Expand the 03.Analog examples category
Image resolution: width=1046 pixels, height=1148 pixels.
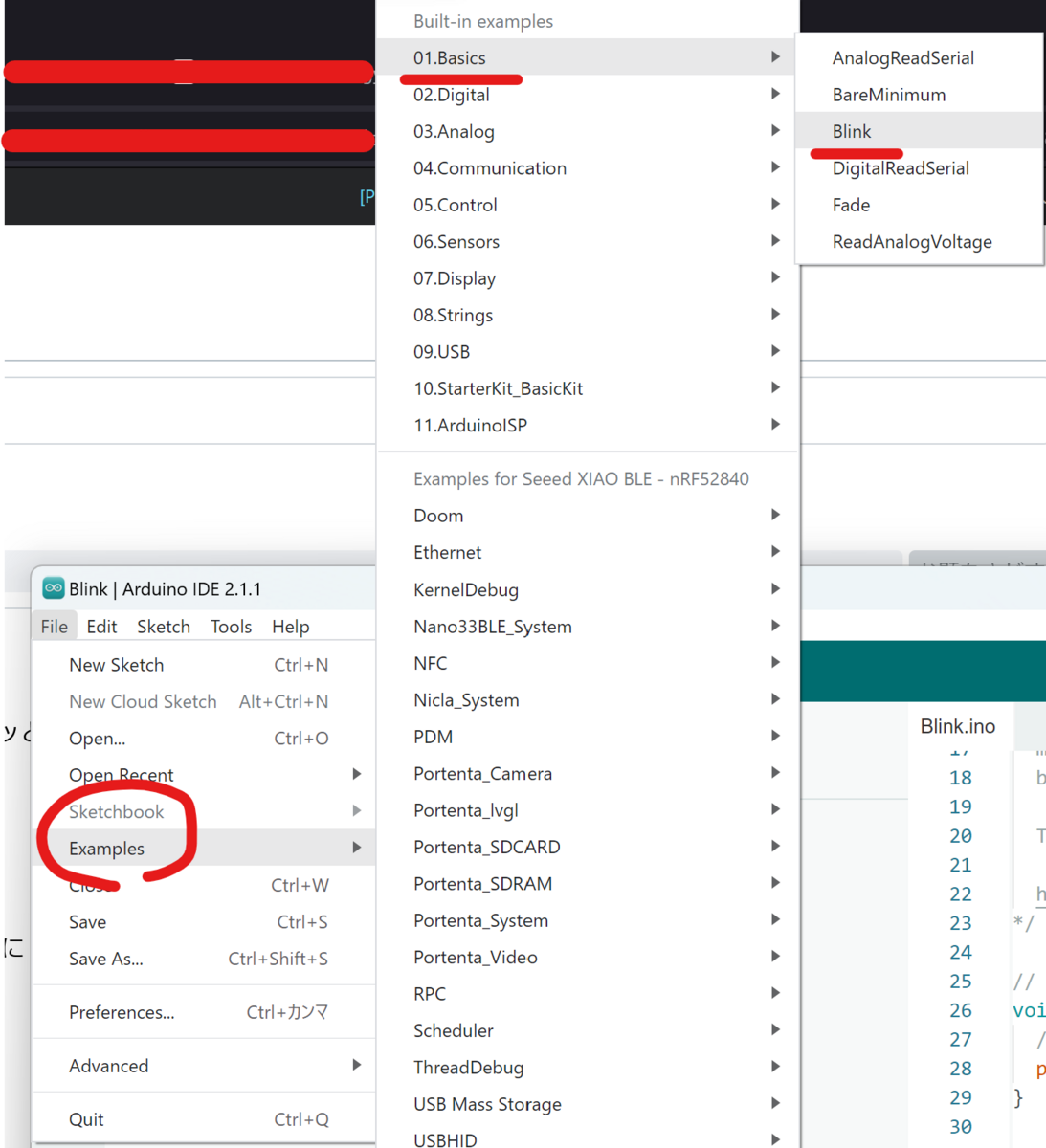click(587, 131)
